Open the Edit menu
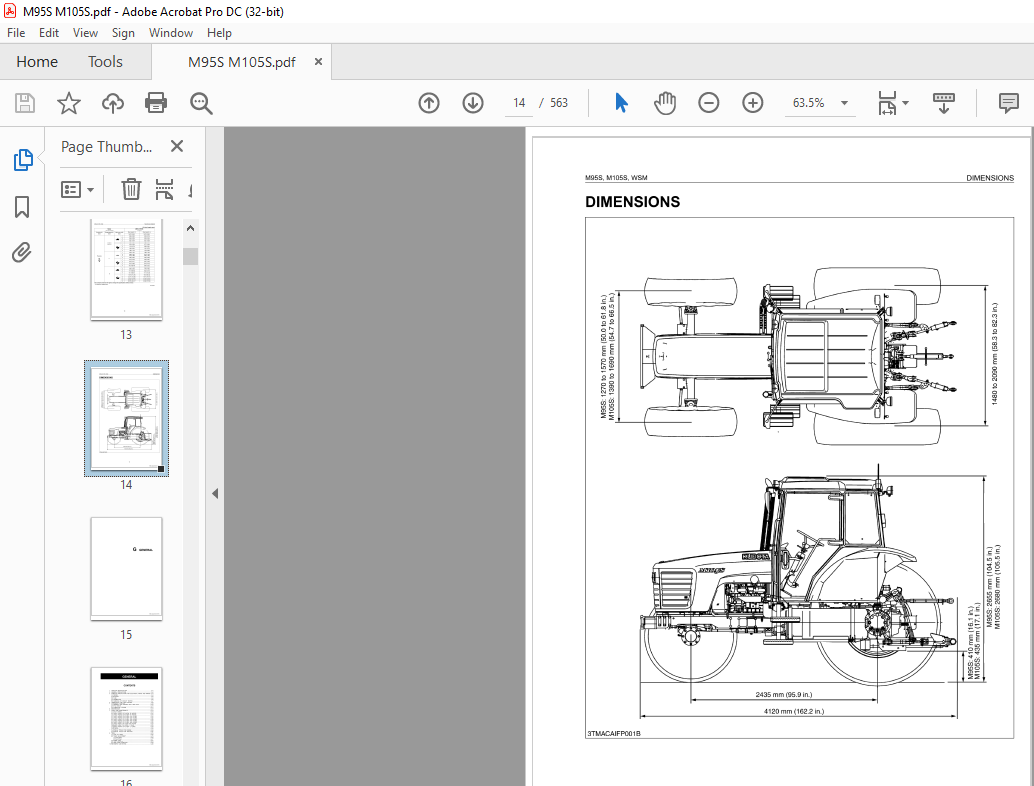 point(49,33)
